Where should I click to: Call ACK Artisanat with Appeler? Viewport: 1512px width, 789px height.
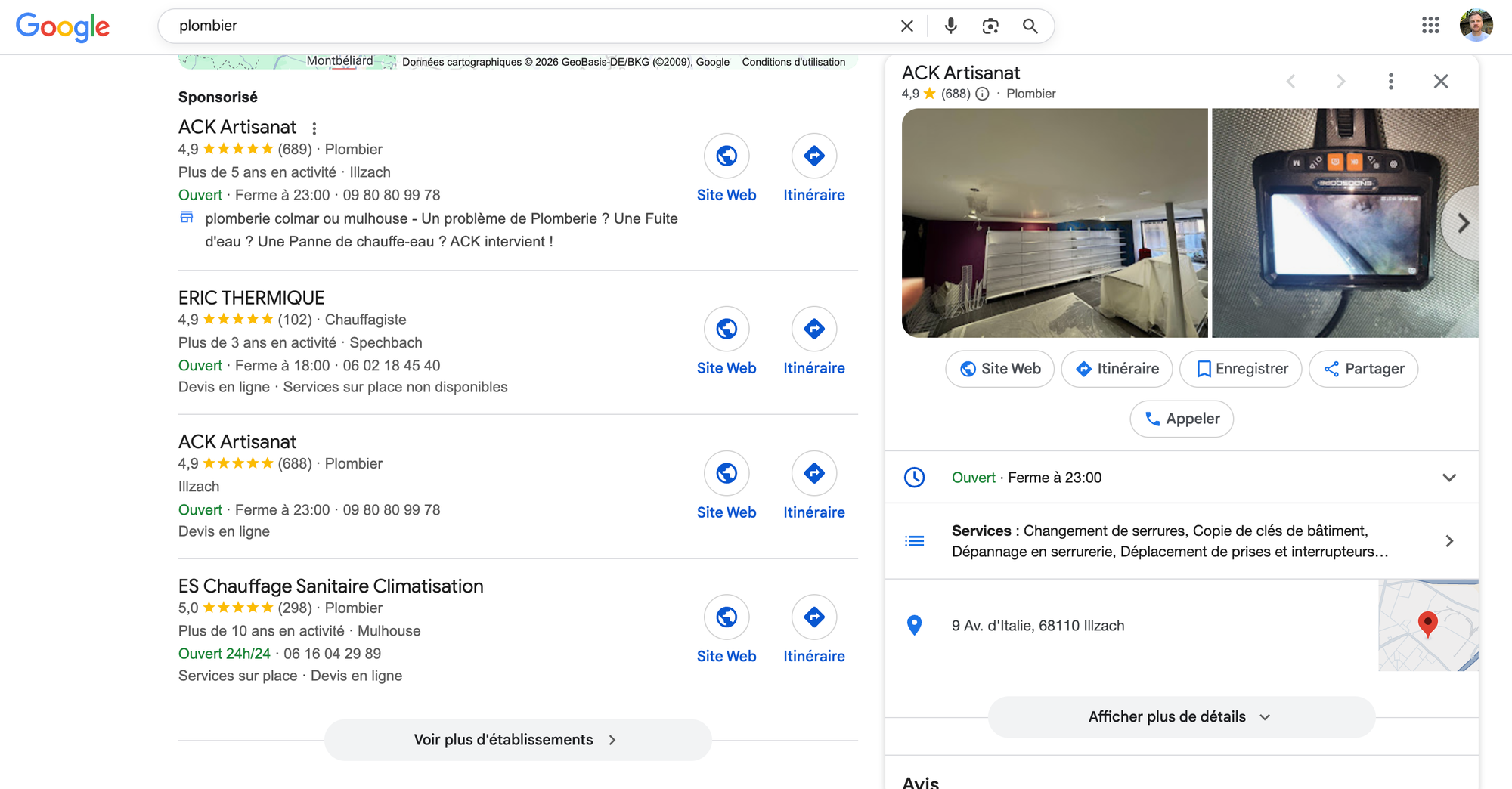tap(1181, 418)
